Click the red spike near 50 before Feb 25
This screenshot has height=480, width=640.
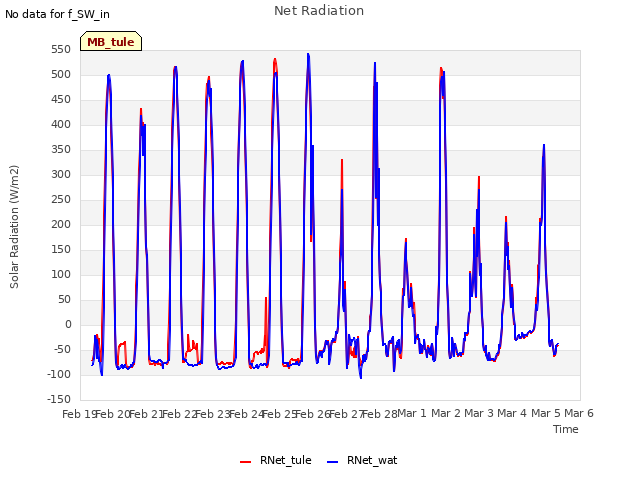pyautogui.click(x=266, y=299)
